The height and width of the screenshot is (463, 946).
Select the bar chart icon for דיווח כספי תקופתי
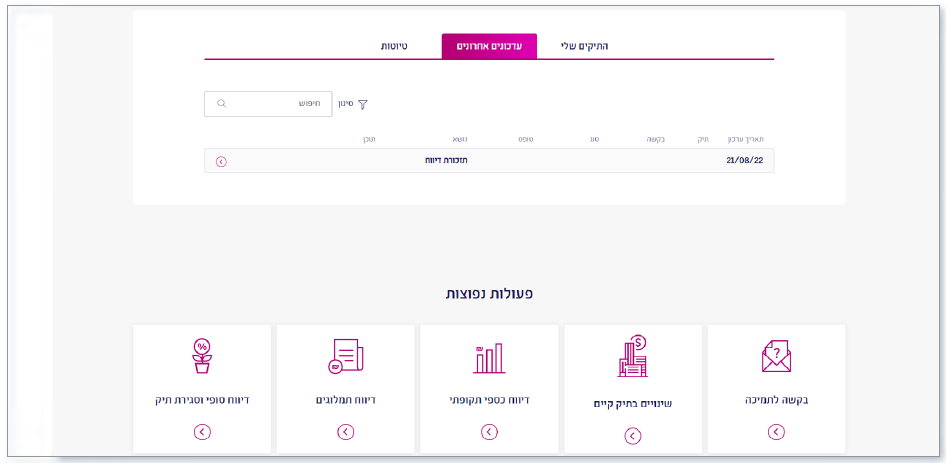point(489,358)
